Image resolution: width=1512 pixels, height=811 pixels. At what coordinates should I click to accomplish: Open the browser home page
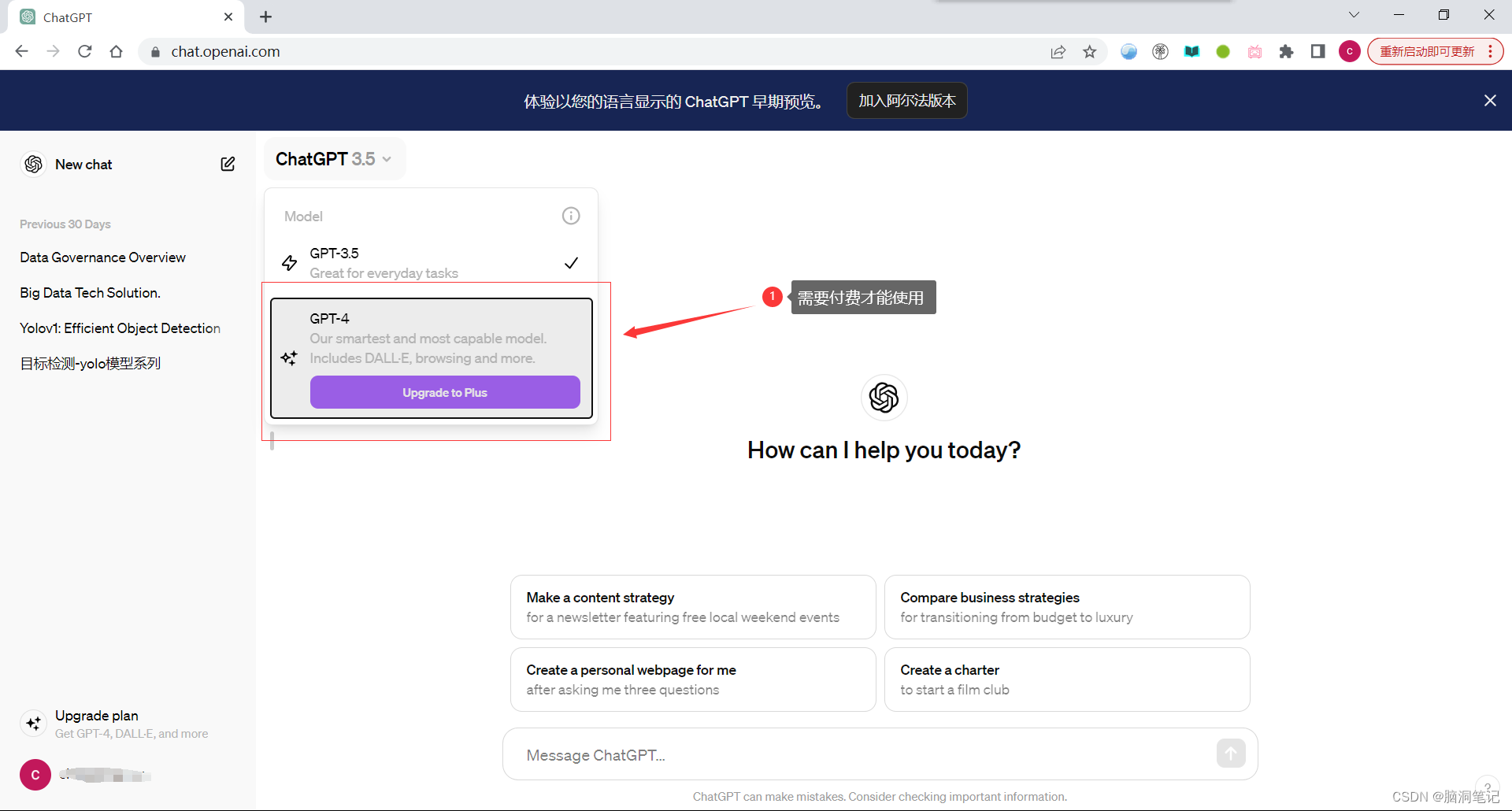(117, 51)
